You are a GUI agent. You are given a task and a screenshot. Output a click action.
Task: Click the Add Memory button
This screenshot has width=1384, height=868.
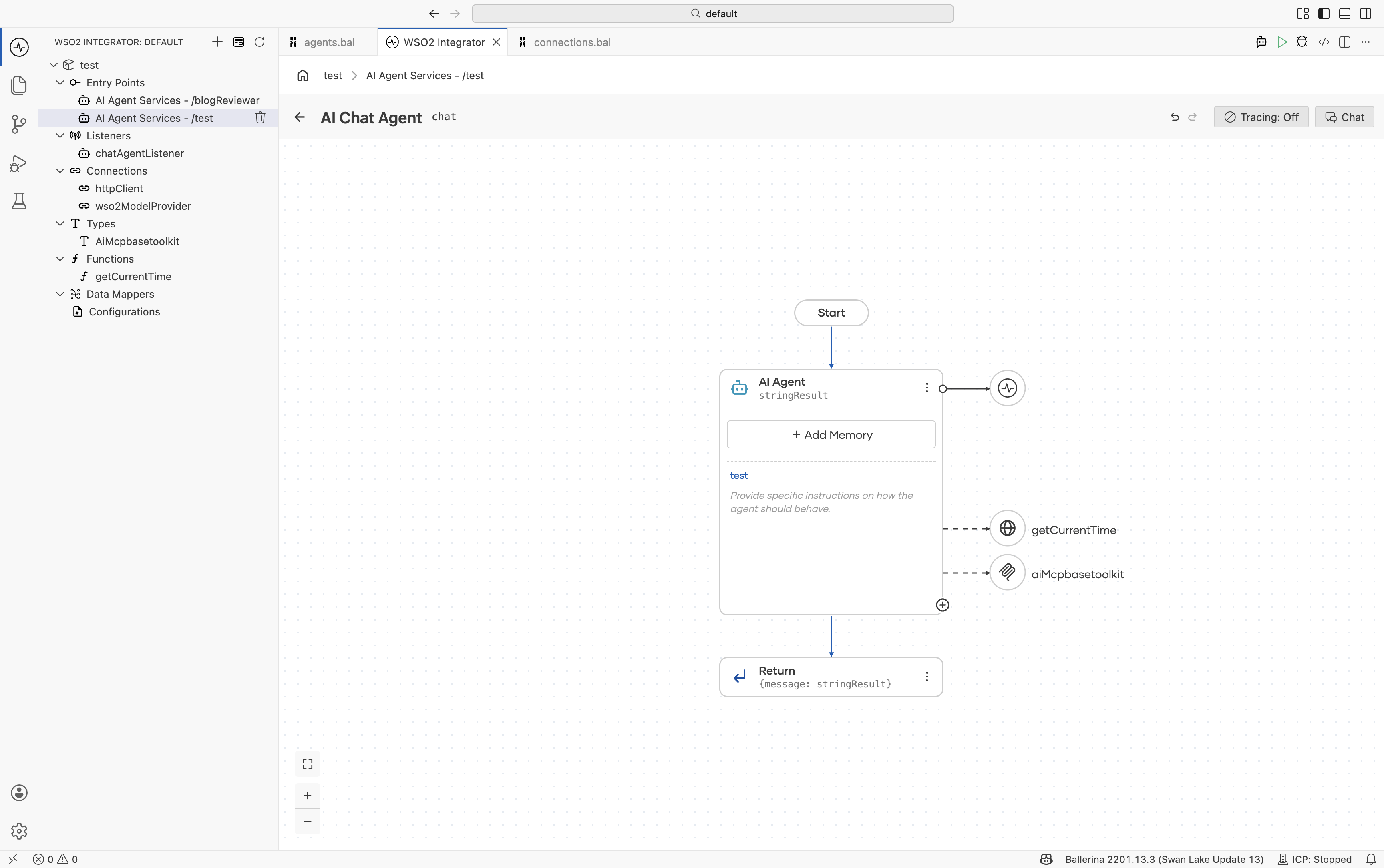(831, 434)
